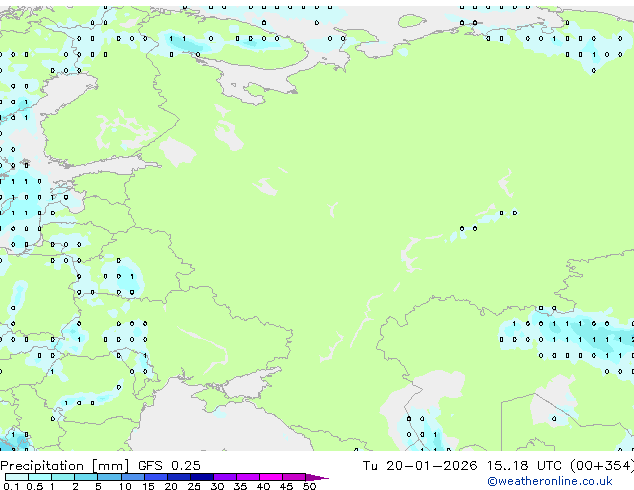Pick the 15–20 mm legend swatch
The height and width of the screenshot is (490, 634).
(156, 477)
